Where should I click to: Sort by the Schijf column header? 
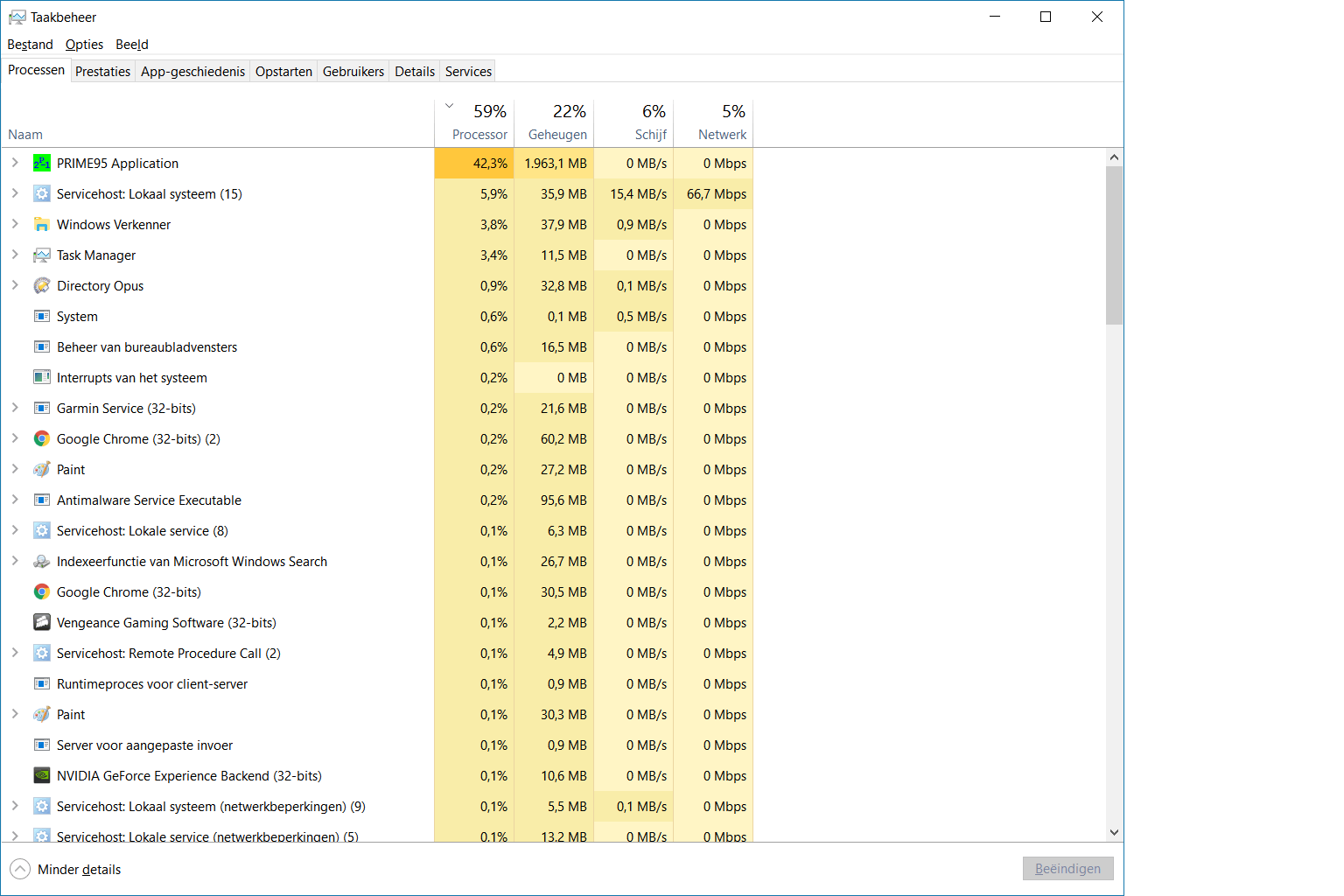[633, 123]
